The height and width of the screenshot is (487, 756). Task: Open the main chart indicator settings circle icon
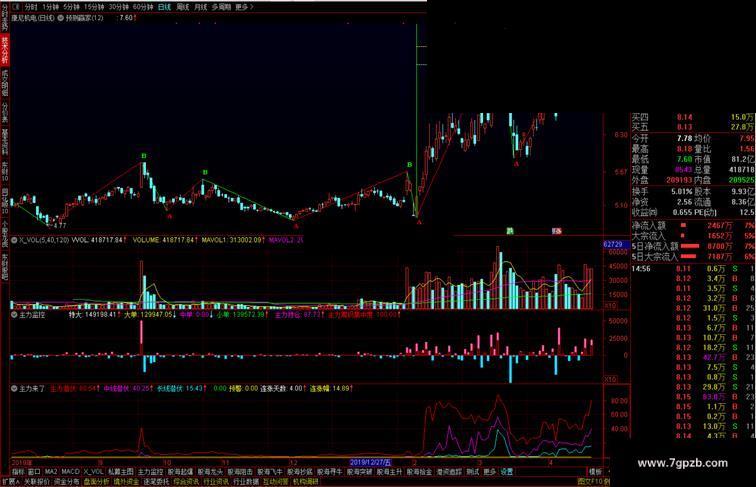click(x=61, y=18)
